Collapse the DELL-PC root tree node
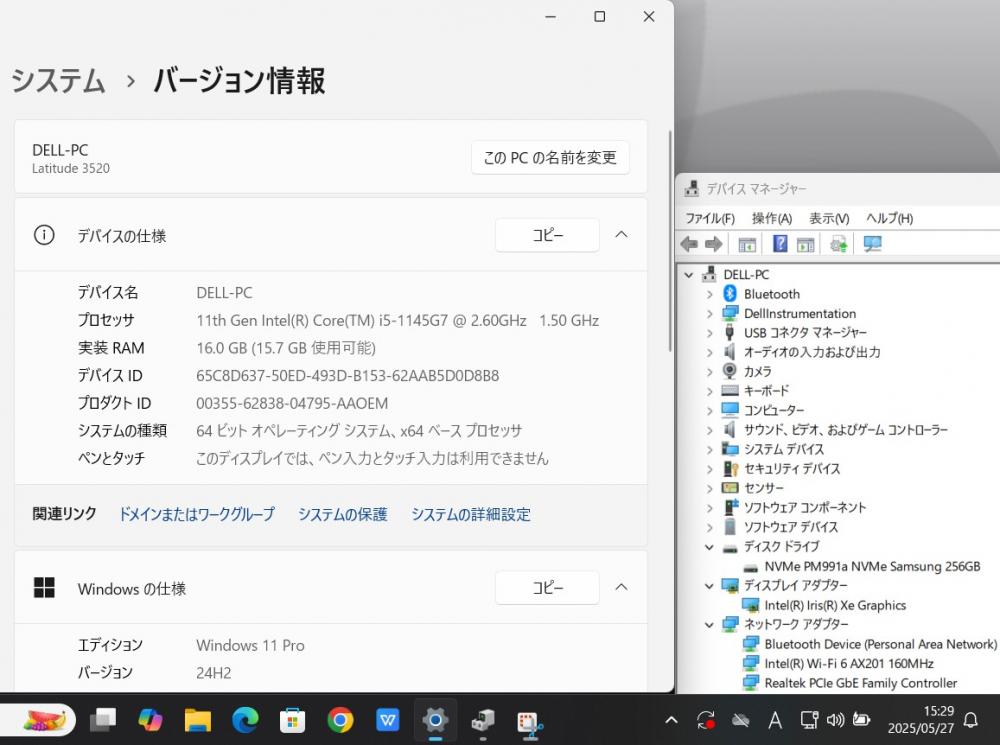 coord(689,275)
